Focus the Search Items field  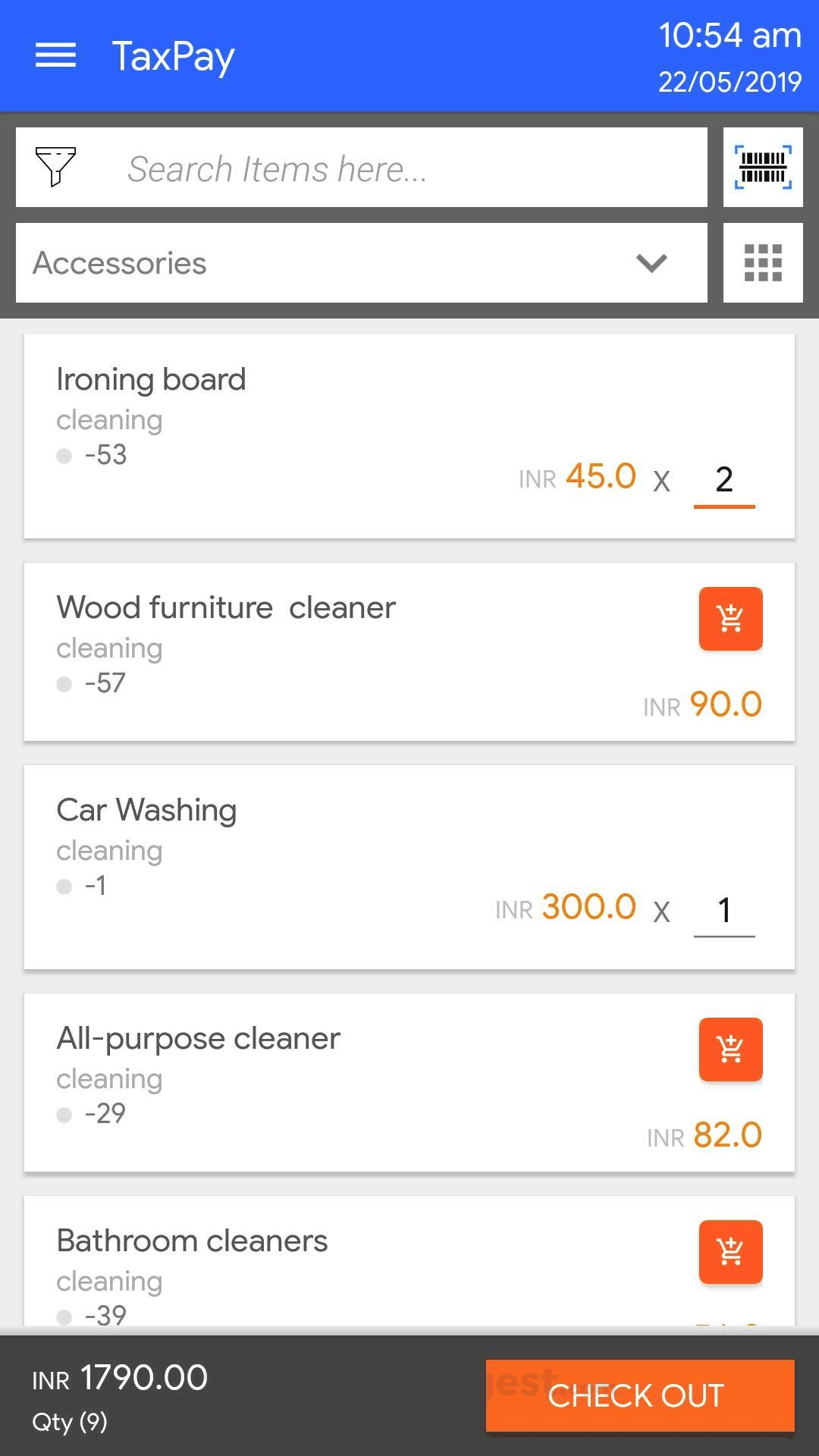[x=409, y=168]
